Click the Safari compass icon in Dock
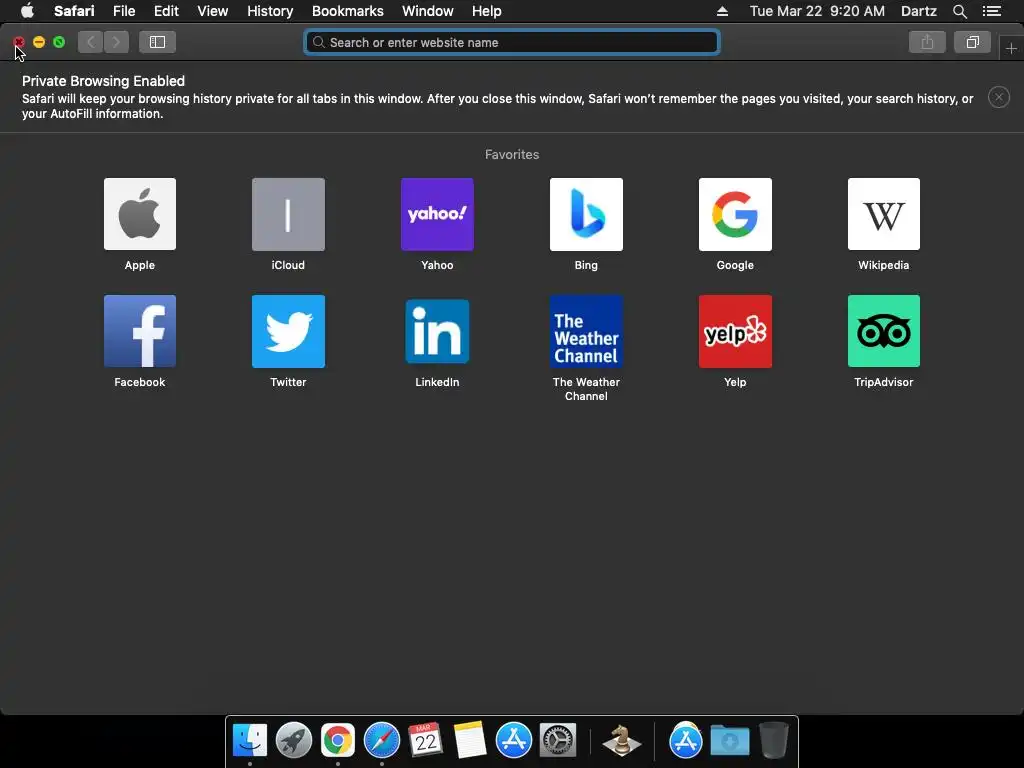The height and width of the screenshot is (768, 1024). [381, 741]
